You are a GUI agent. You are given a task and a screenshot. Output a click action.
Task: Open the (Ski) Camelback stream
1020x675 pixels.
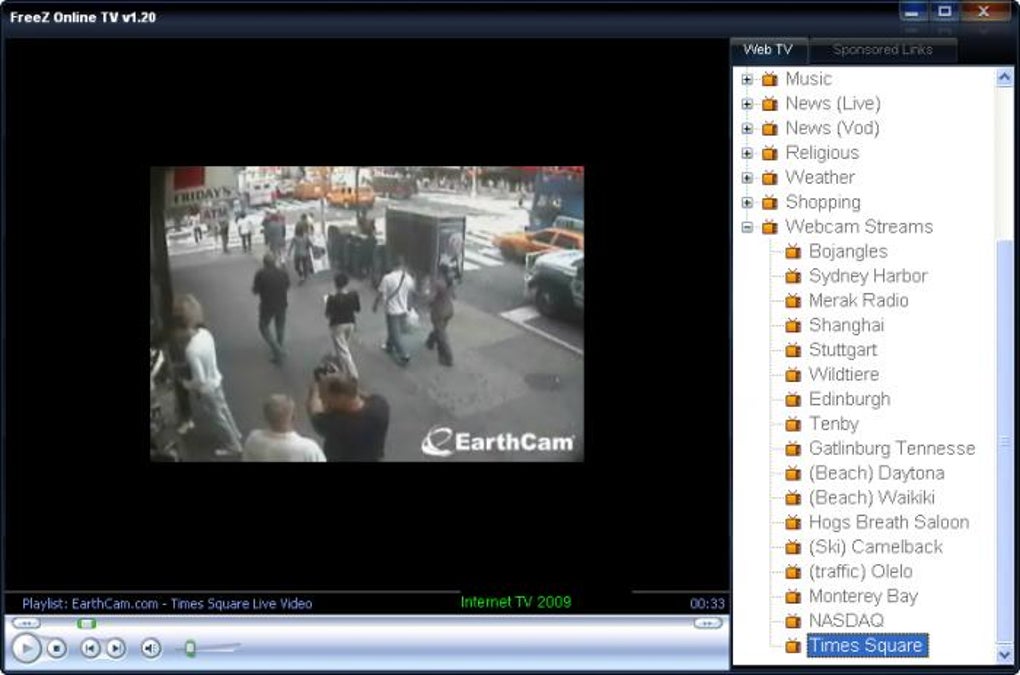pos(876,548)
